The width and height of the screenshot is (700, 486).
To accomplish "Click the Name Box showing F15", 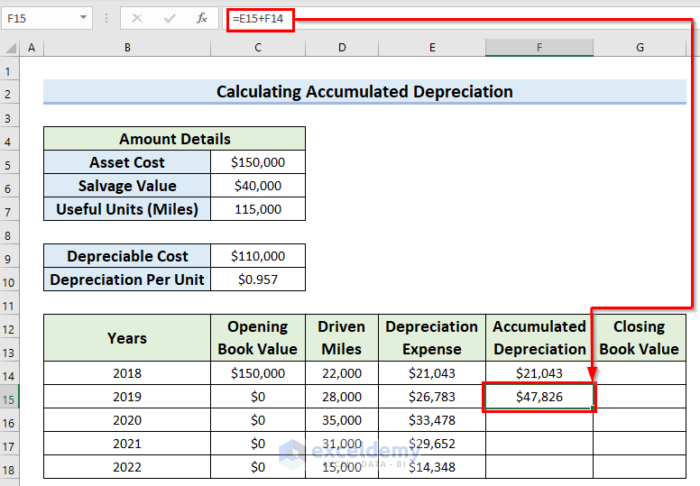I will point(38,18).
